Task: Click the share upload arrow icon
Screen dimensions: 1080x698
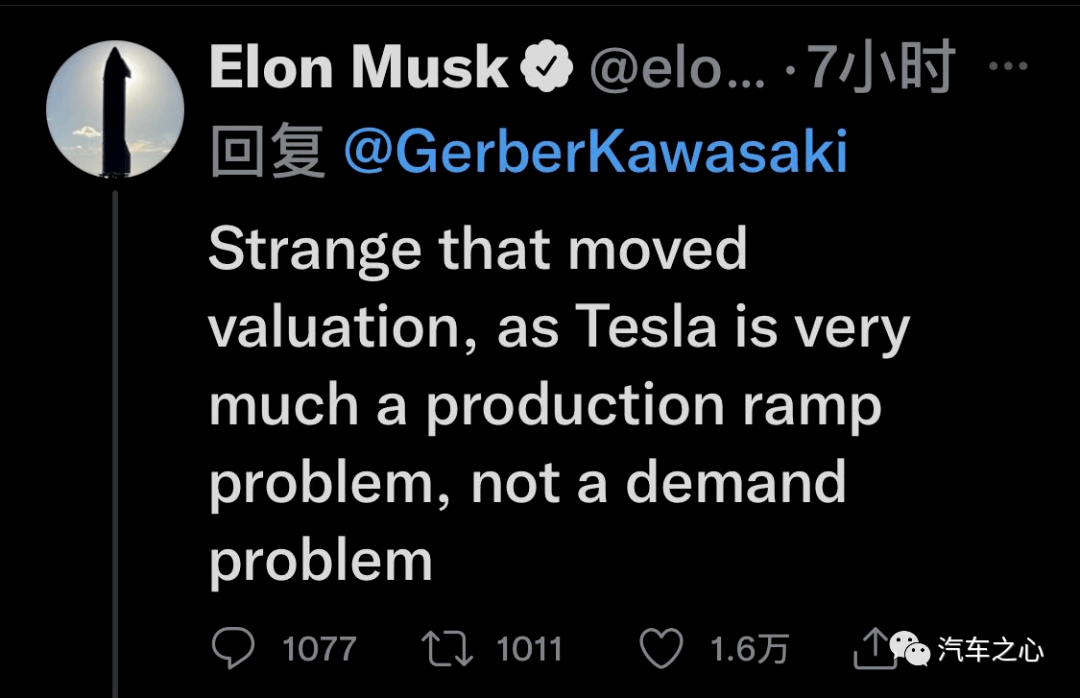Action: point(873,648)
